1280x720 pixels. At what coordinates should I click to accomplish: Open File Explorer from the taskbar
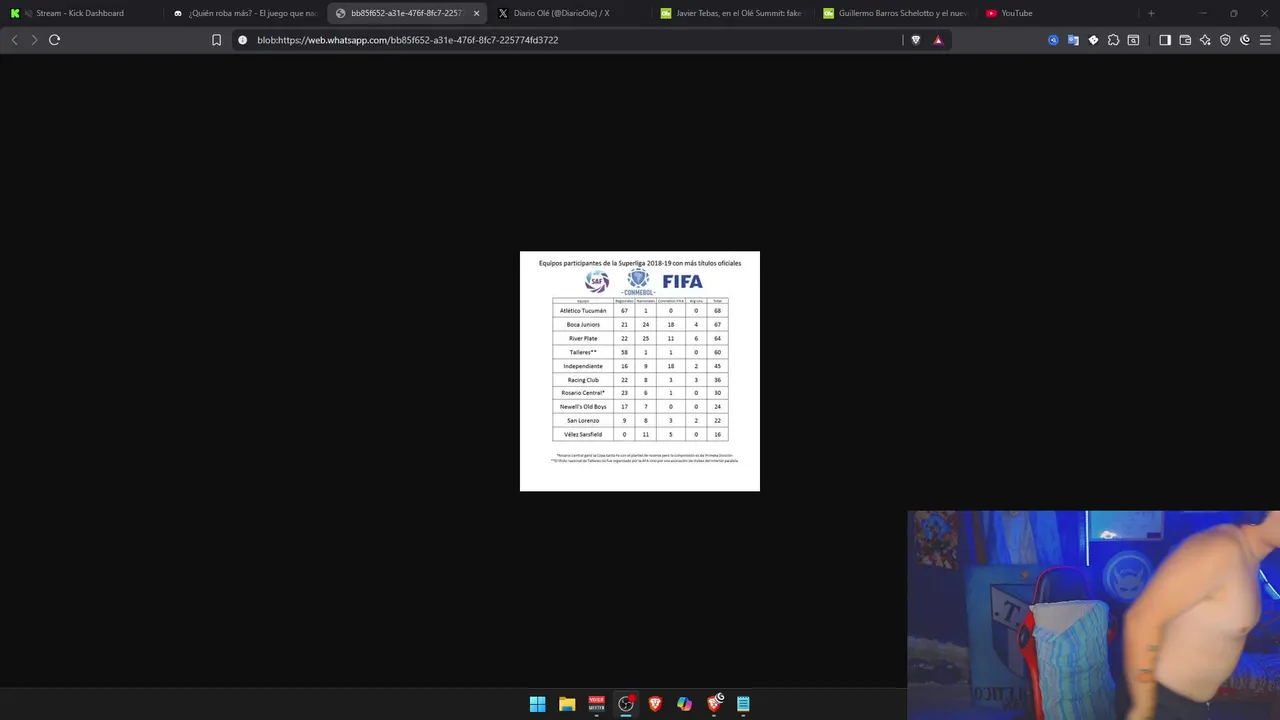click(x=567, y=704)
